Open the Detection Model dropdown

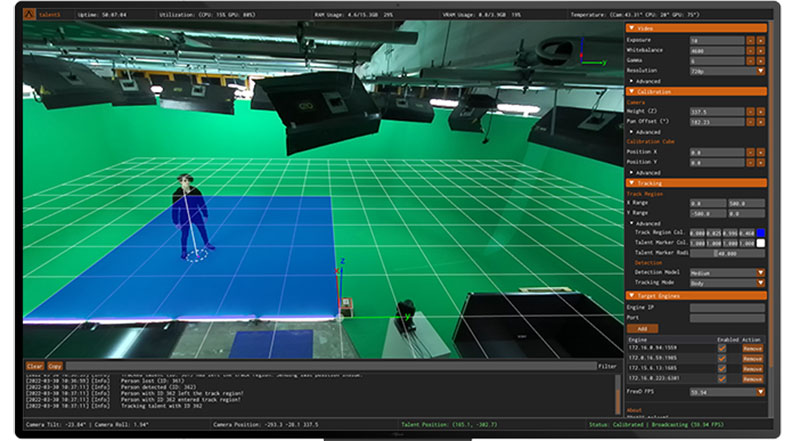pyautogui.click(x=727, y=273)
